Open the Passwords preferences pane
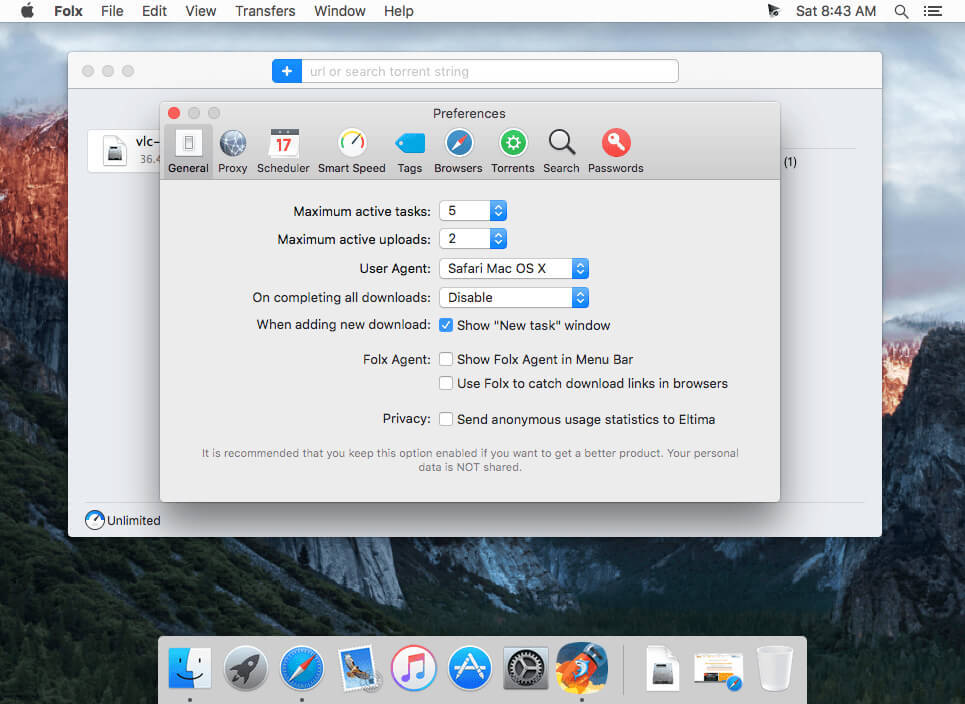The image size is (965, 704). tap(615, 151)
